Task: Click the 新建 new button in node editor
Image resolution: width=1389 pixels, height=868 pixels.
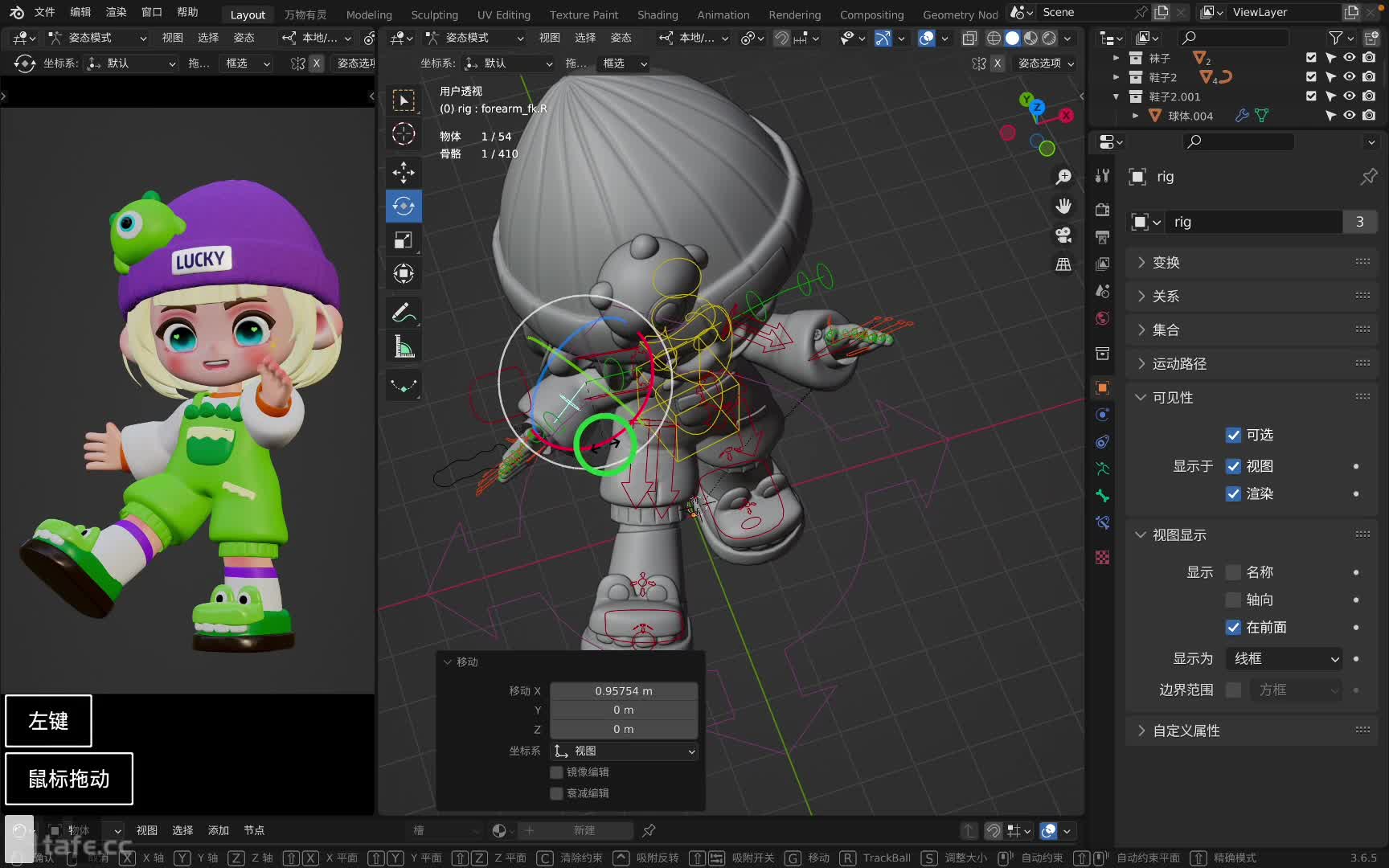Action: click(x=584, y=830)
